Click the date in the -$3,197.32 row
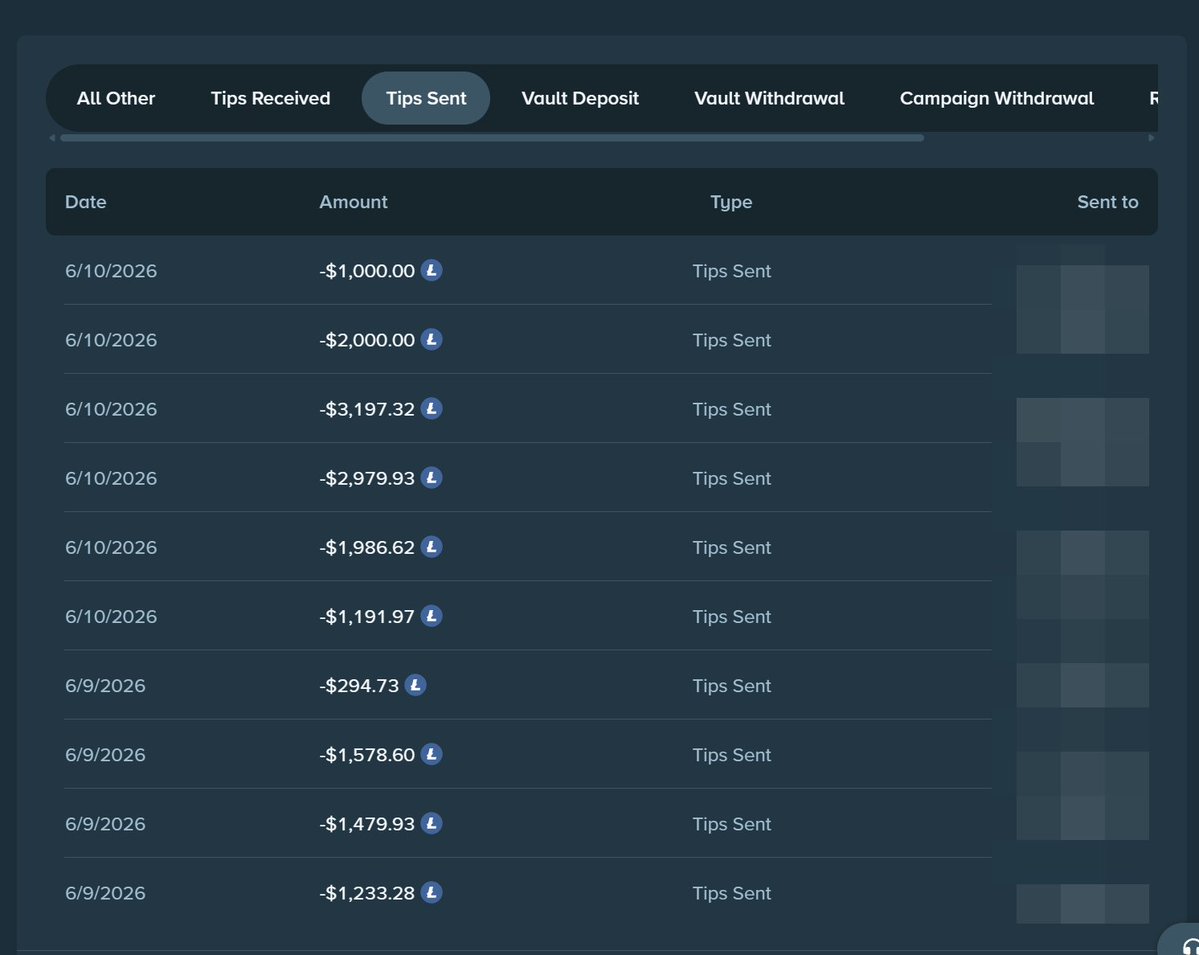The image size is (1199, 955). pos(111,410)
